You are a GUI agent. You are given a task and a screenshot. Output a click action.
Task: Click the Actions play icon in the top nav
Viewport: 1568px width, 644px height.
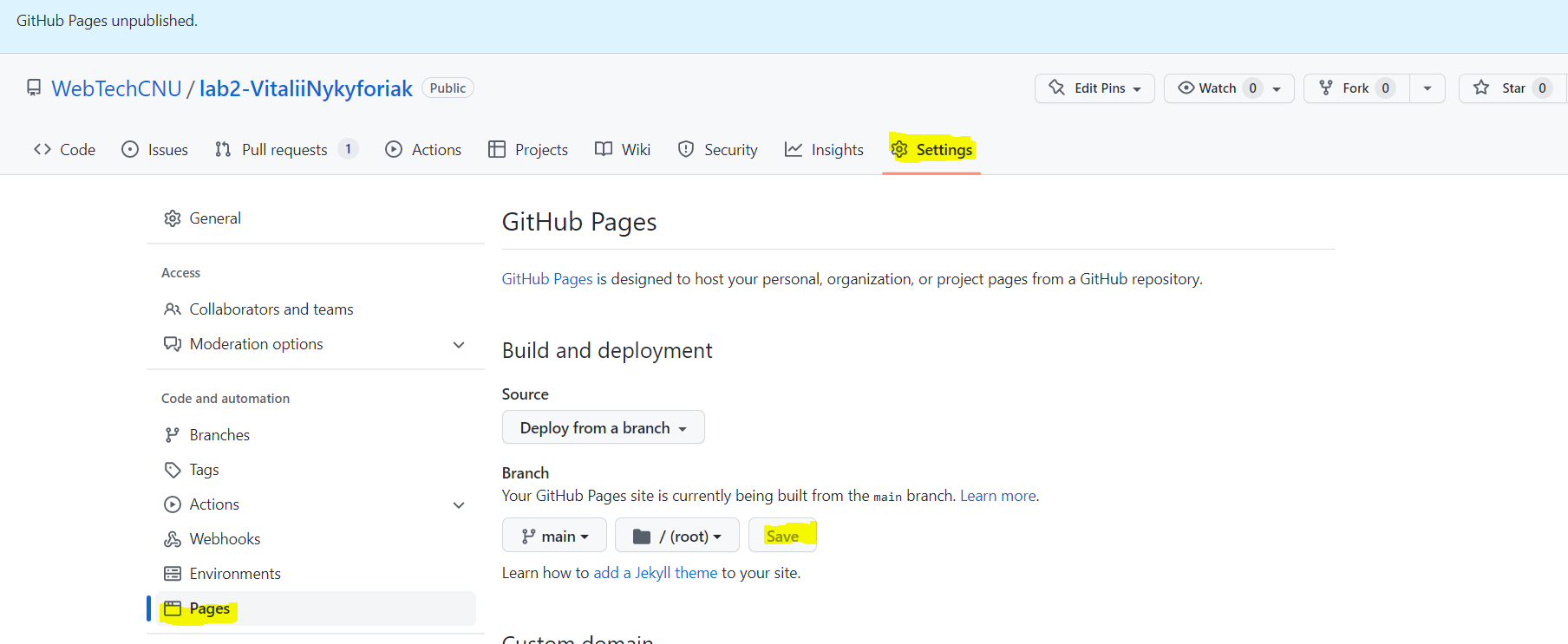394,149
